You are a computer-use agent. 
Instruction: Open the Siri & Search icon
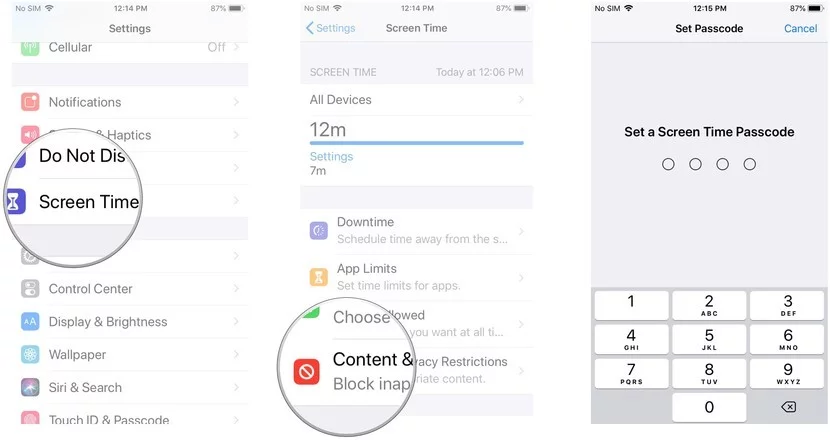click(30, 387)
